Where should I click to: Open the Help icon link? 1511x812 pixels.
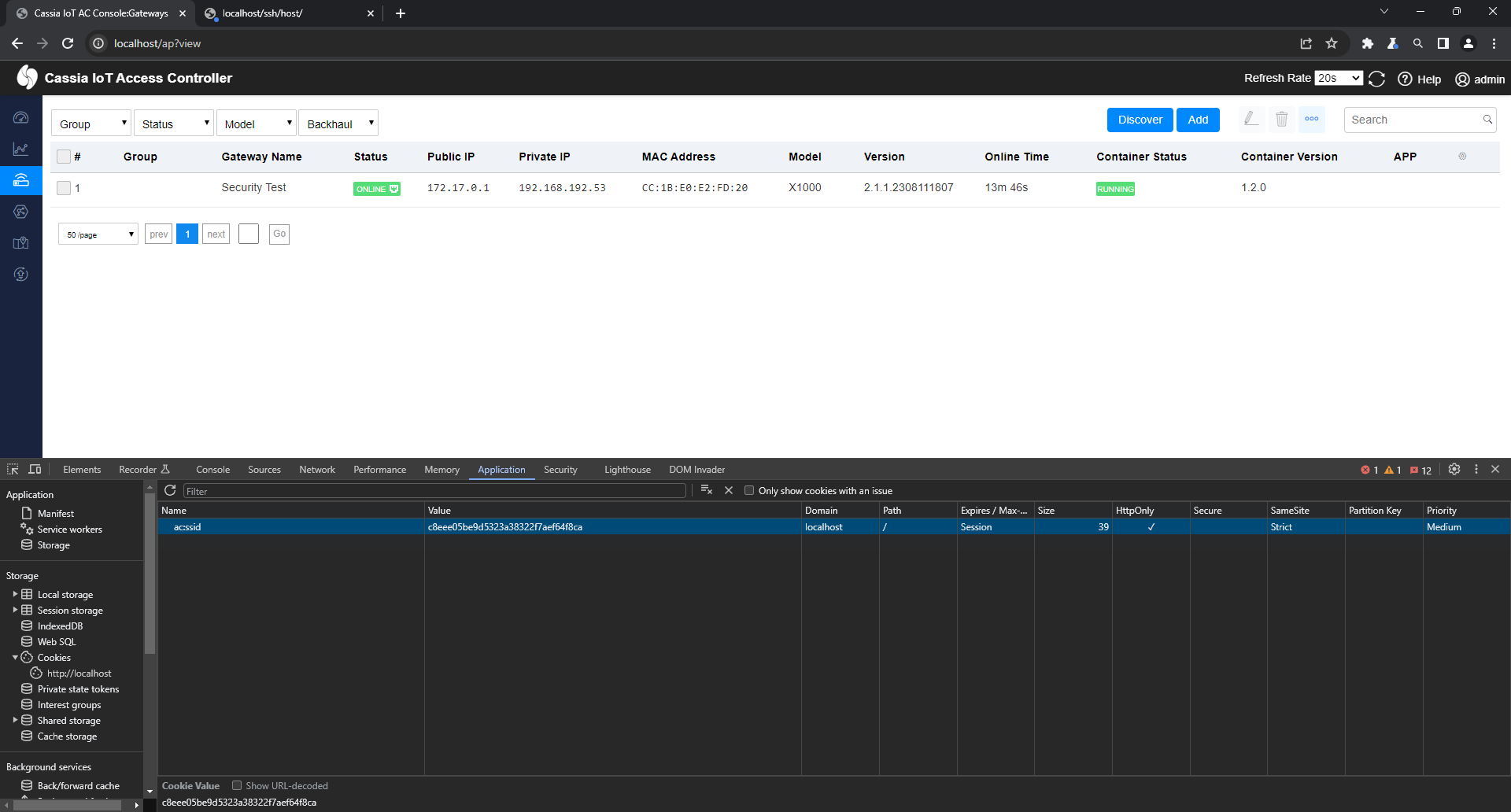click(x=1419, y=79)
